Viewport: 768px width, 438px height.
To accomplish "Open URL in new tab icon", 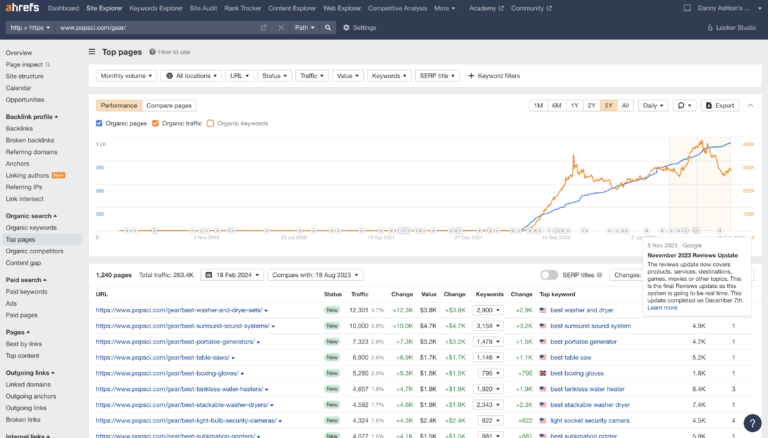I will click(x=264, y=27).
